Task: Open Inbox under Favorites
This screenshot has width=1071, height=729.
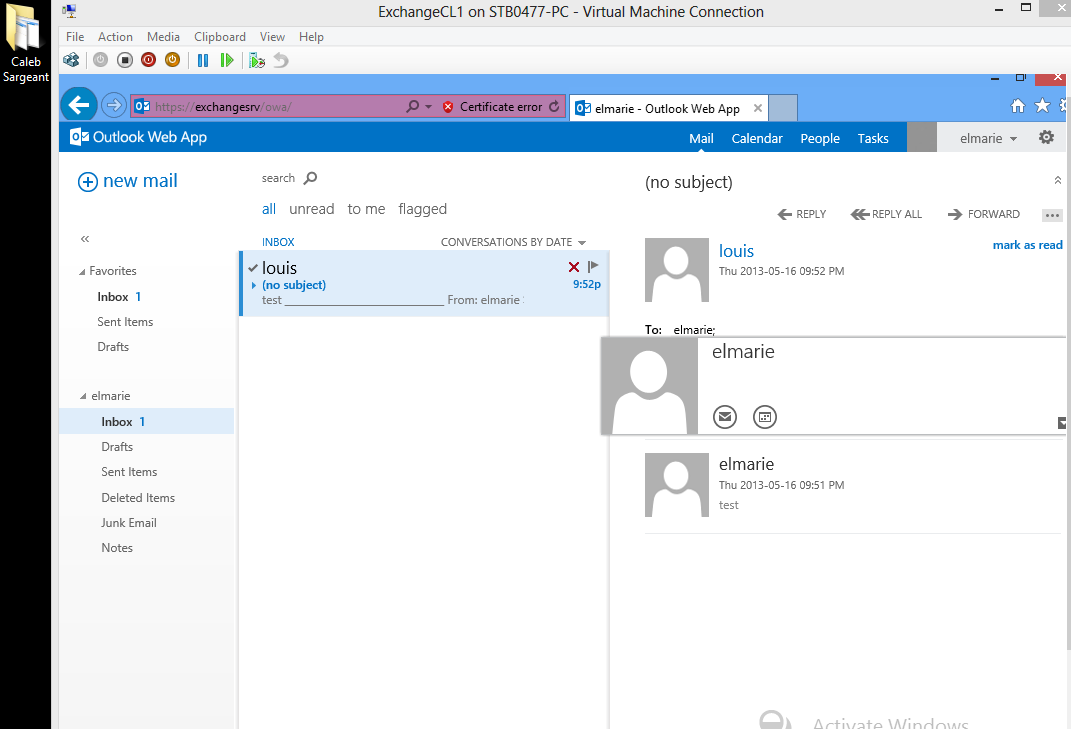Action: pos(119,297)
